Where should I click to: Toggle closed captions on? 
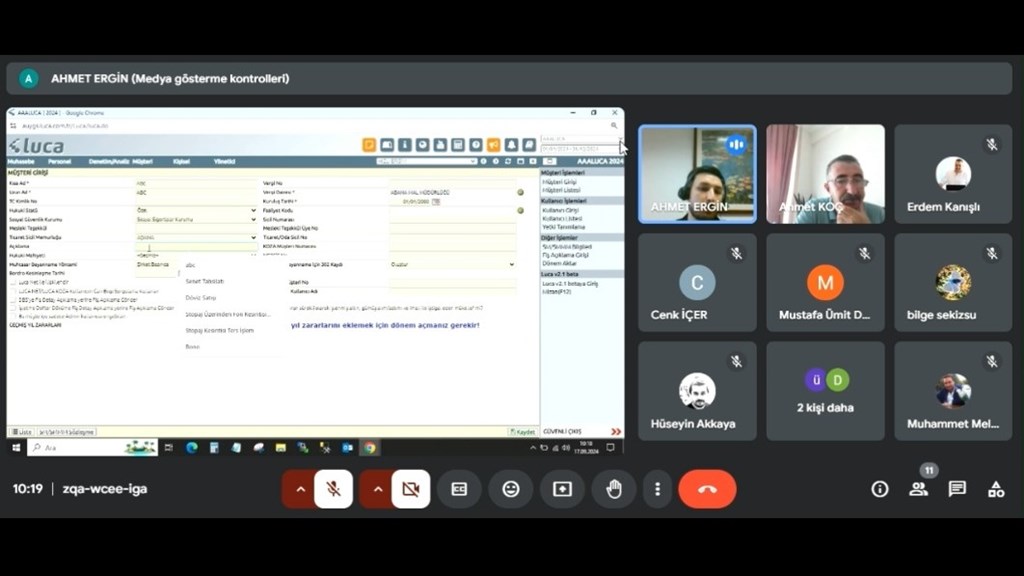point(459,489)
